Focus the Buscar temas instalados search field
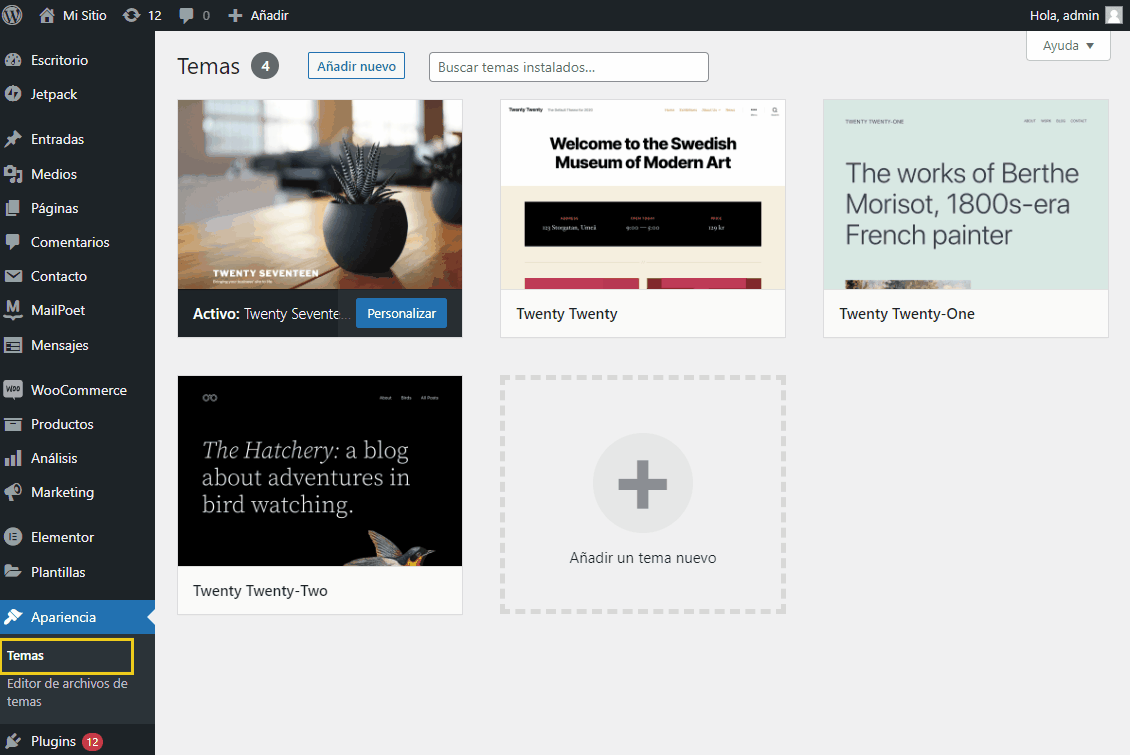 click(569, 67)
